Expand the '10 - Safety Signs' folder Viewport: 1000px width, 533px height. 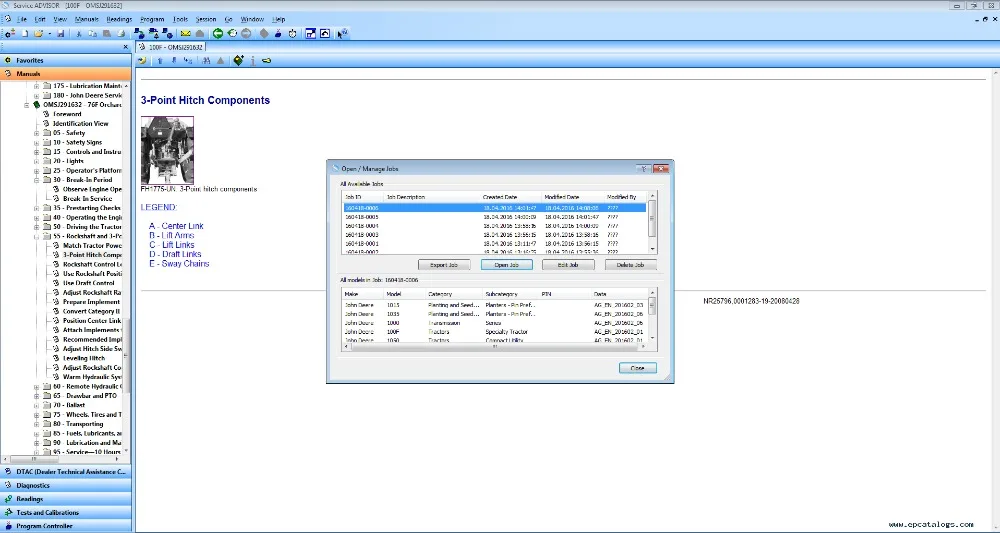click(36, 142)
